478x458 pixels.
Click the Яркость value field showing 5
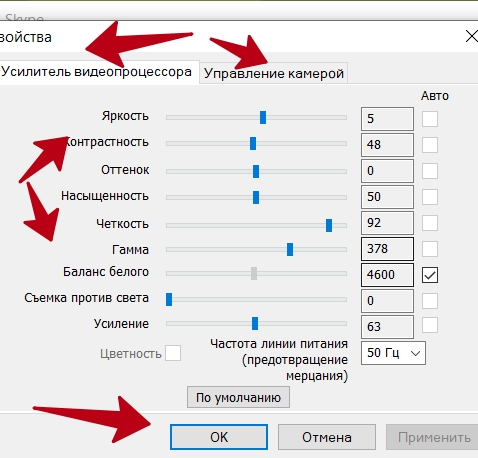pos(387,119)
